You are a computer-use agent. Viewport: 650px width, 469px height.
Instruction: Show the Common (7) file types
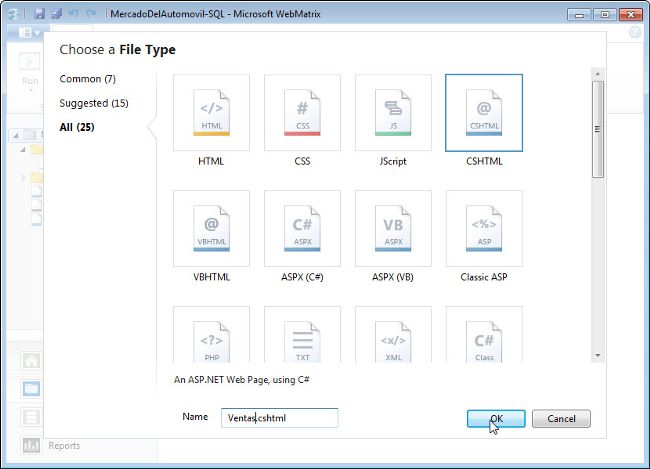click(x=87, y=79)
